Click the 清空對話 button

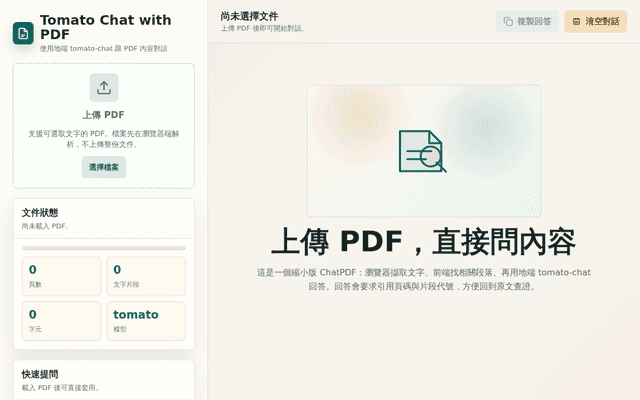click(596, 21)
